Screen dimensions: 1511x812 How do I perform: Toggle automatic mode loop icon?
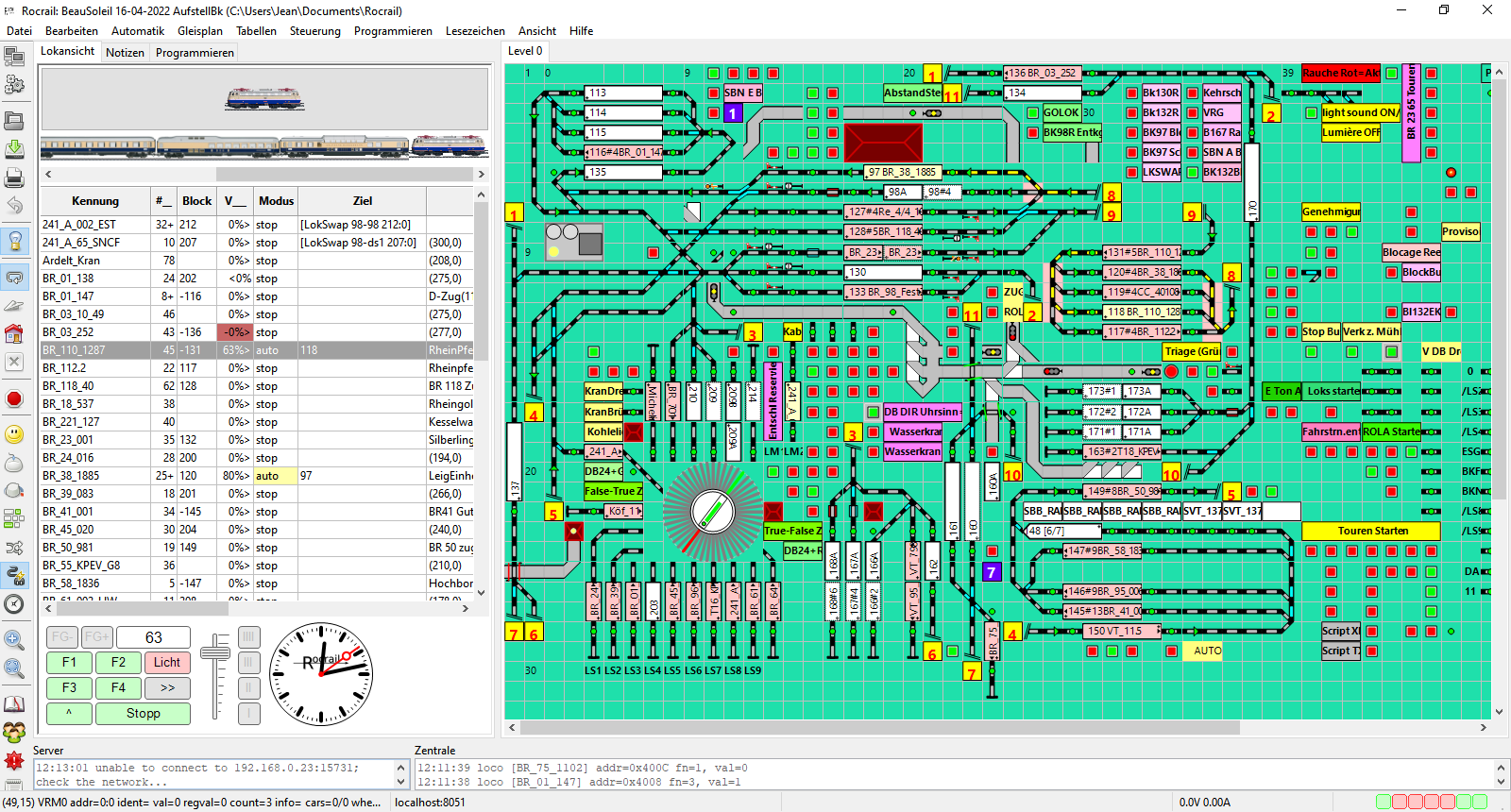(x=14, y=277)
